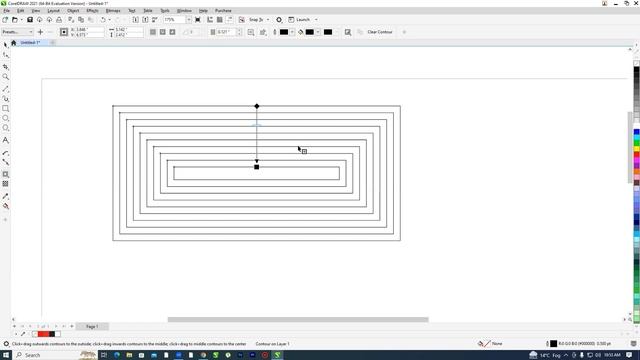Click the contour start diamond handle
This screenshot has height=360, width=640.
tap(257, 106)
